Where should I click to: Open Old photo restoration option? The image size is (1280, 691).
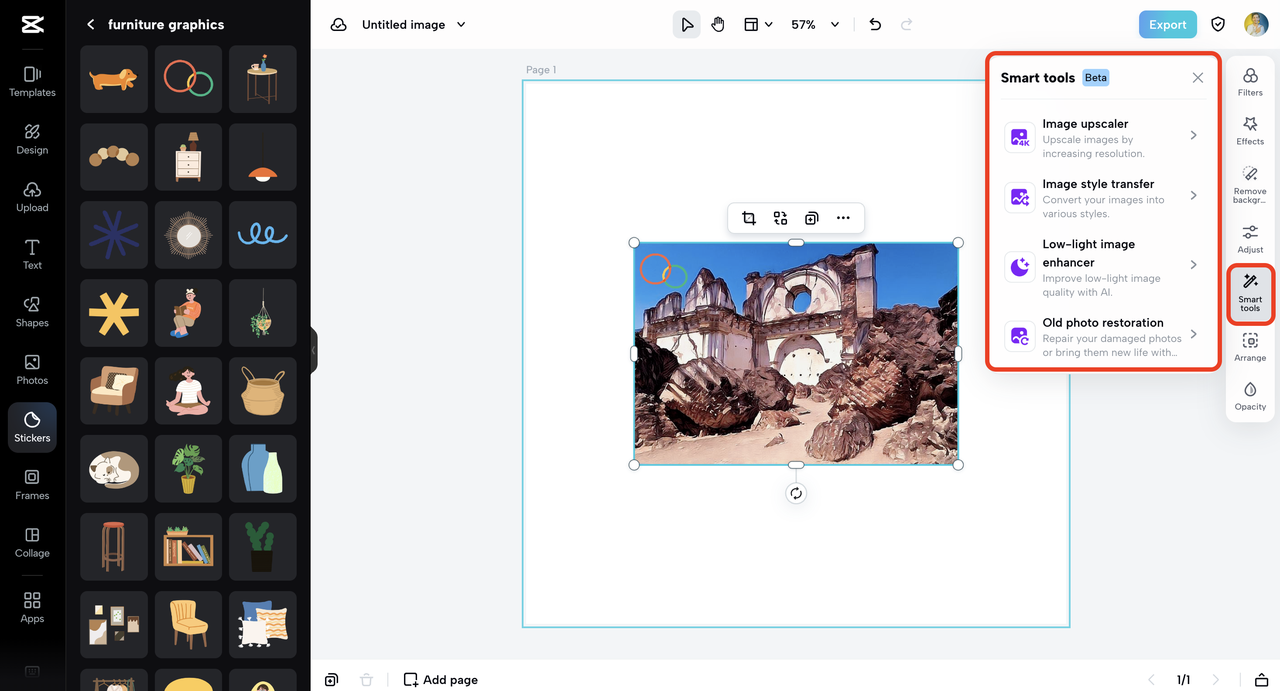pos(1103,337)
